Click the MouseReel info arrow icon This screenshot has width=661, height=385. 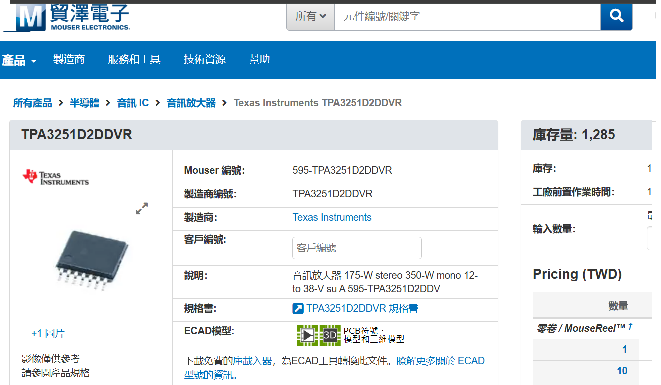630,326
